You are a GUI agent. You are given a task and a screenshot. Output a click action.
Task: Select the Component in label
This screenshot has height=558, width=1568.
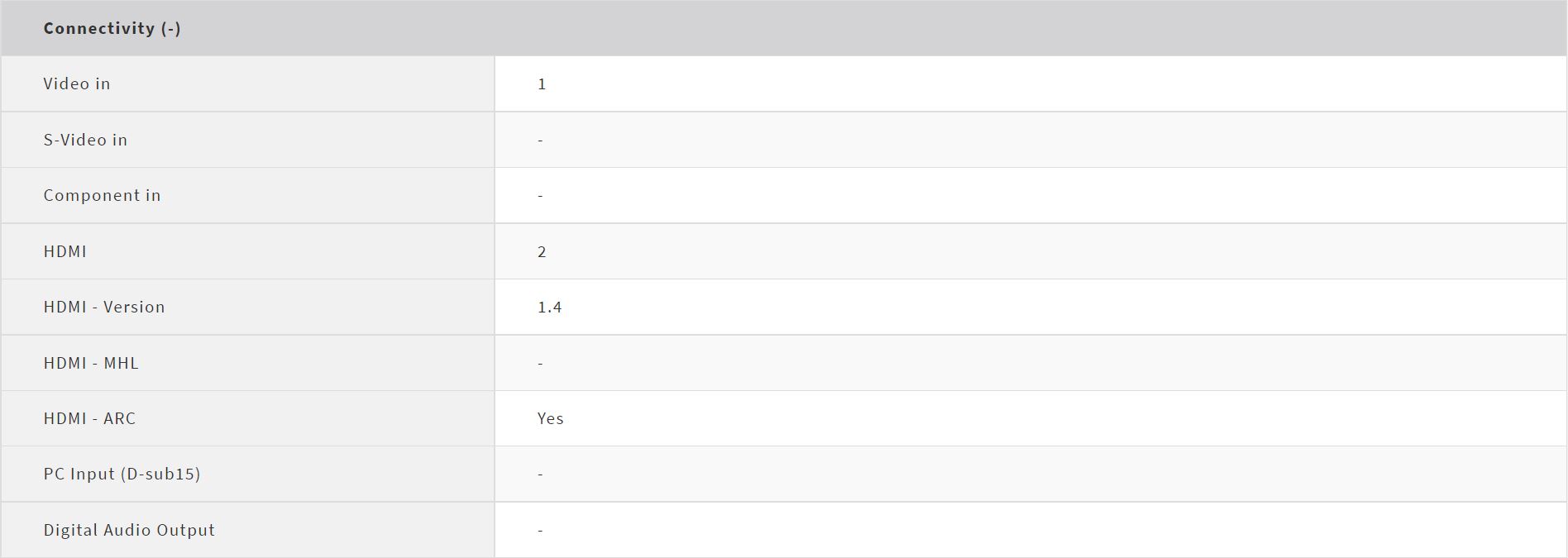click(102, 195)
